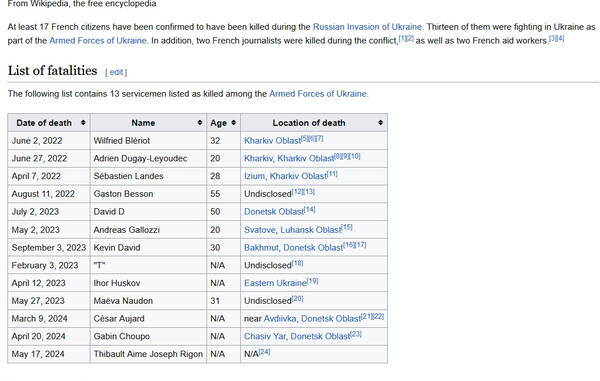
Task: Click the List of fatalities heading
Action: click(52, 71)
